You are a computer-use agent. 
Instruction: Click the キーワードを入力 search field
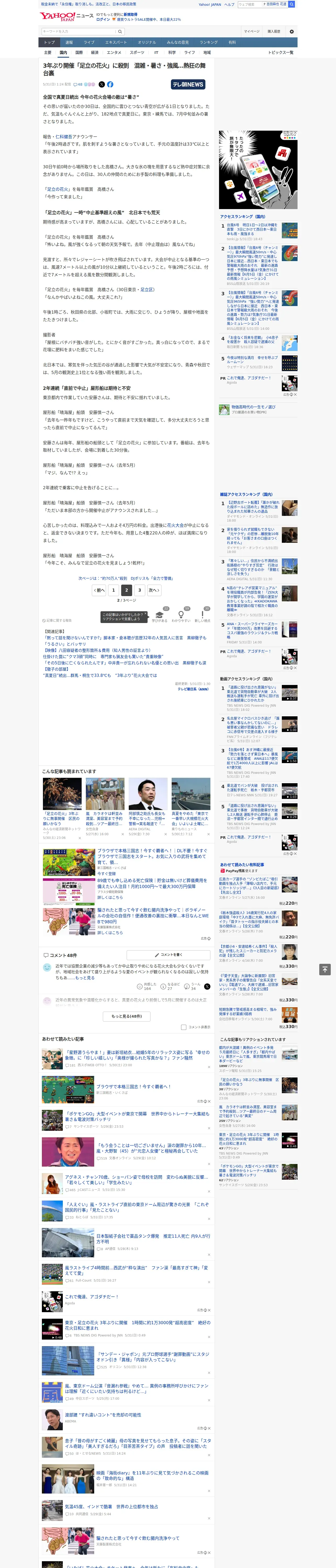click(79, 32)
